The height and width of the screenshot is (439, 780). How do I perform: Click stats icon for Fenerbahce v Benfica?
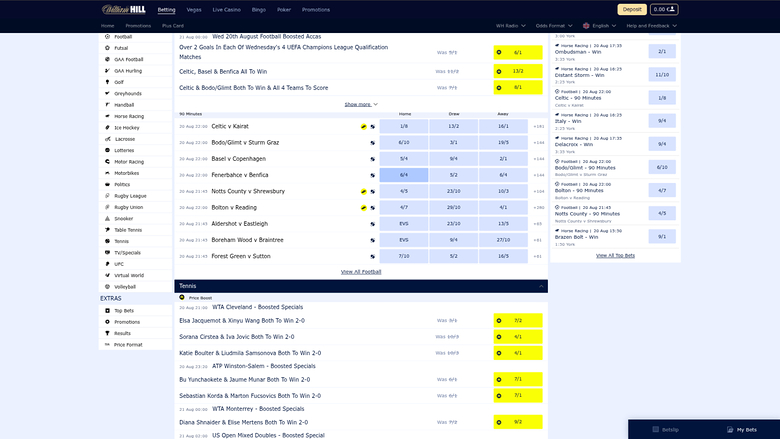point(372,175)
